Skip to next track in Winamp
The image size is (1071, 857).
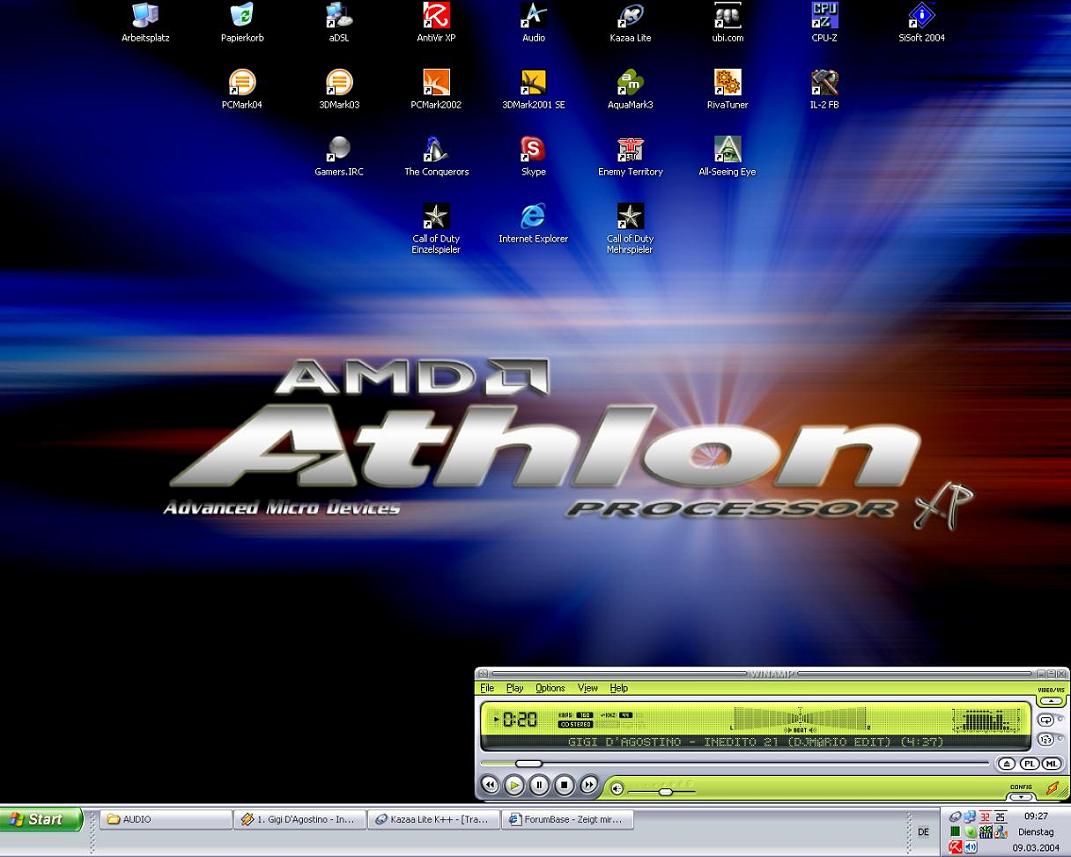click(589, 785)
